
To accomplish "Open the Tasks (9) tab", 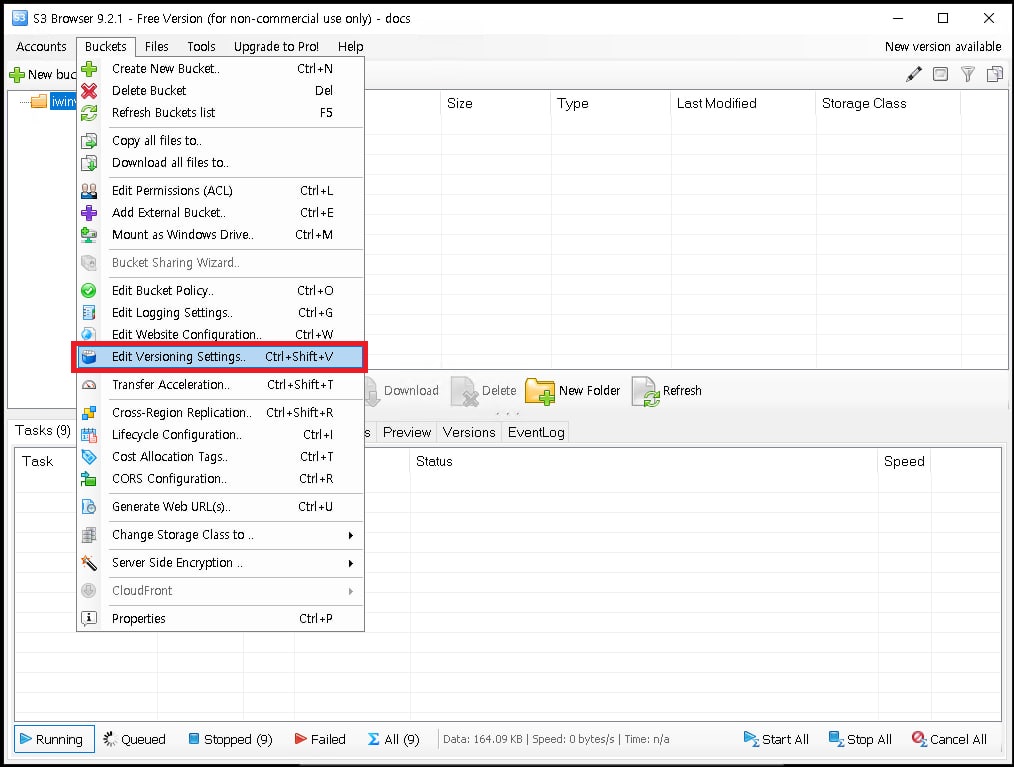I will (x=43, y=431).
